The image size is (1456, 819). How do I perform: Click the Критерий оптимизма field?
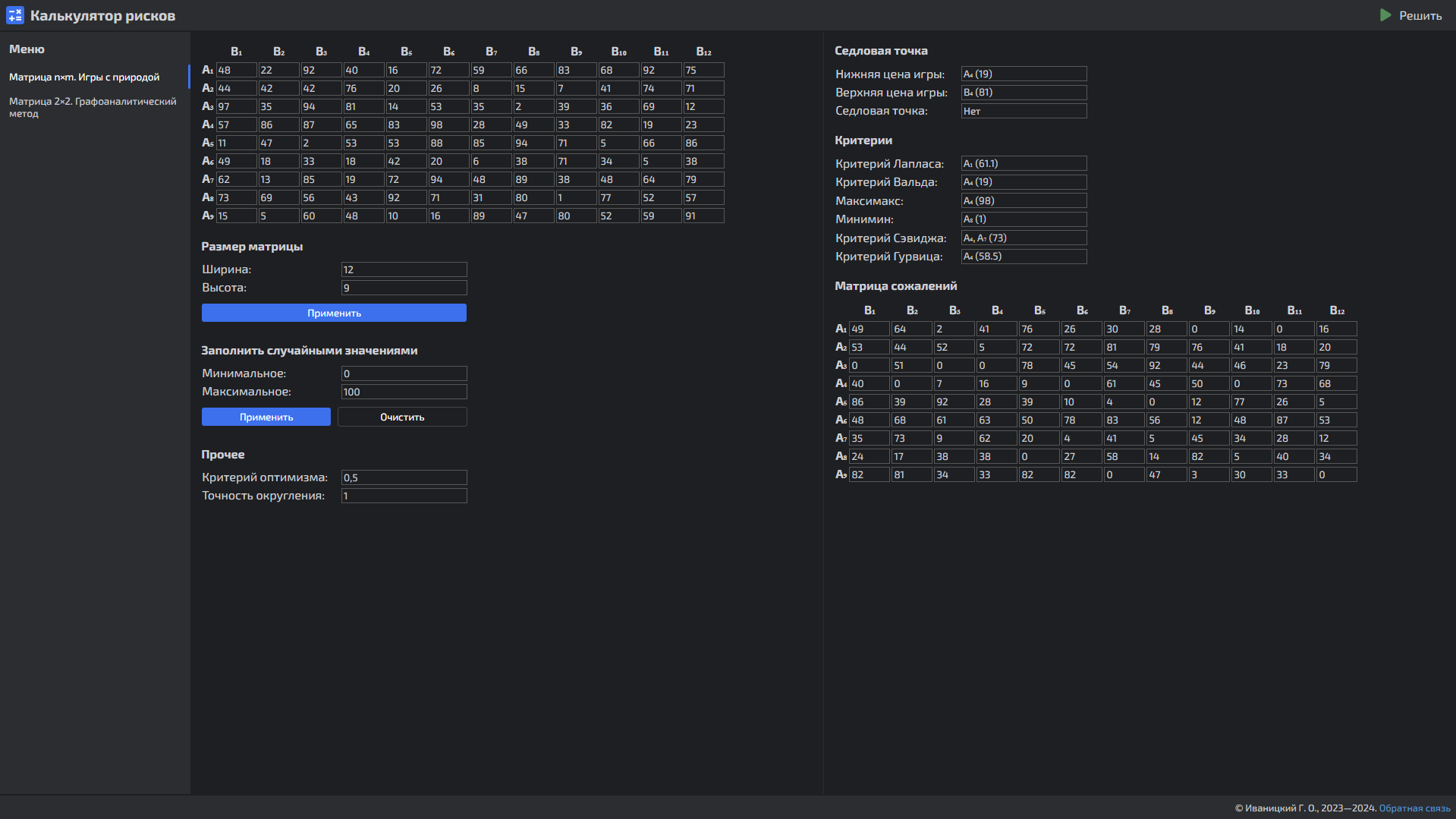[404, 477]
